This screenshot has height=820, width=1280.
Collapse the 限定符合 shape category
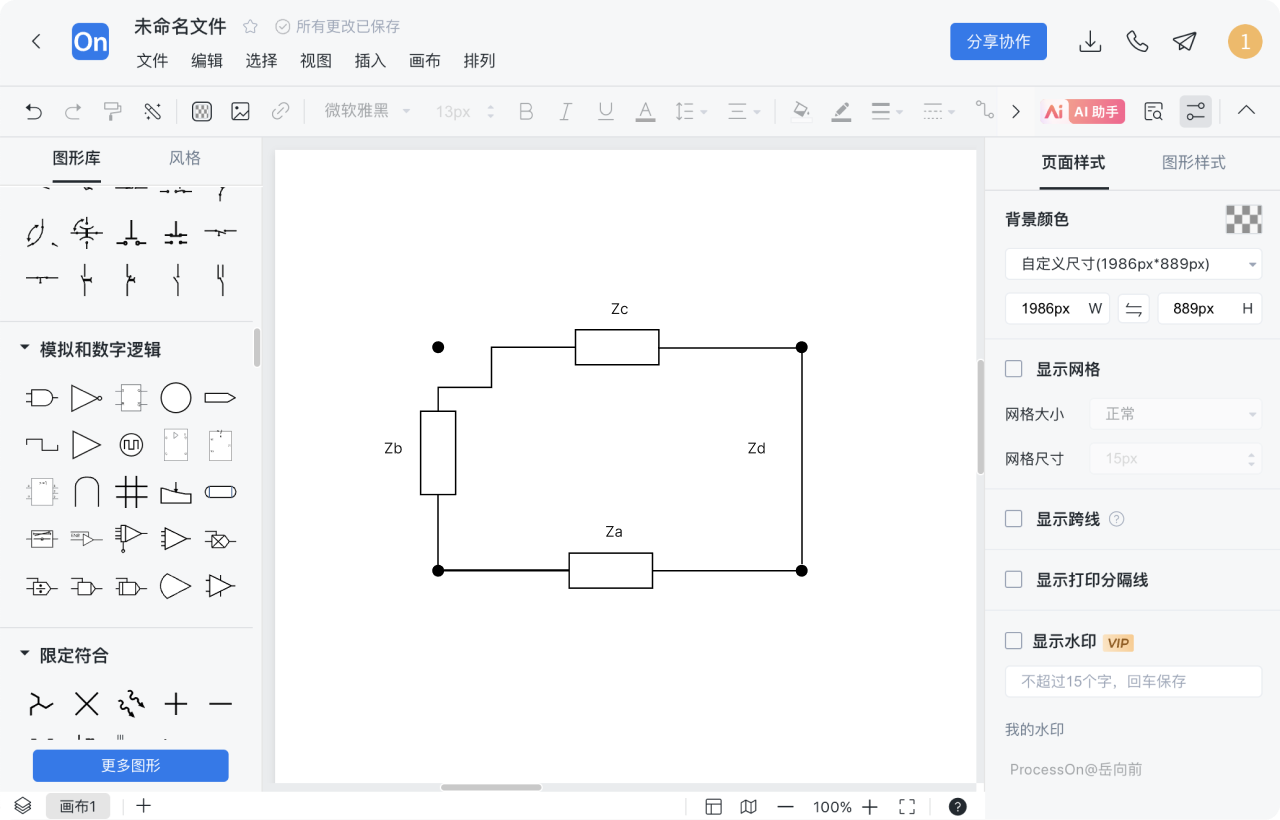[x=25, y=655]
